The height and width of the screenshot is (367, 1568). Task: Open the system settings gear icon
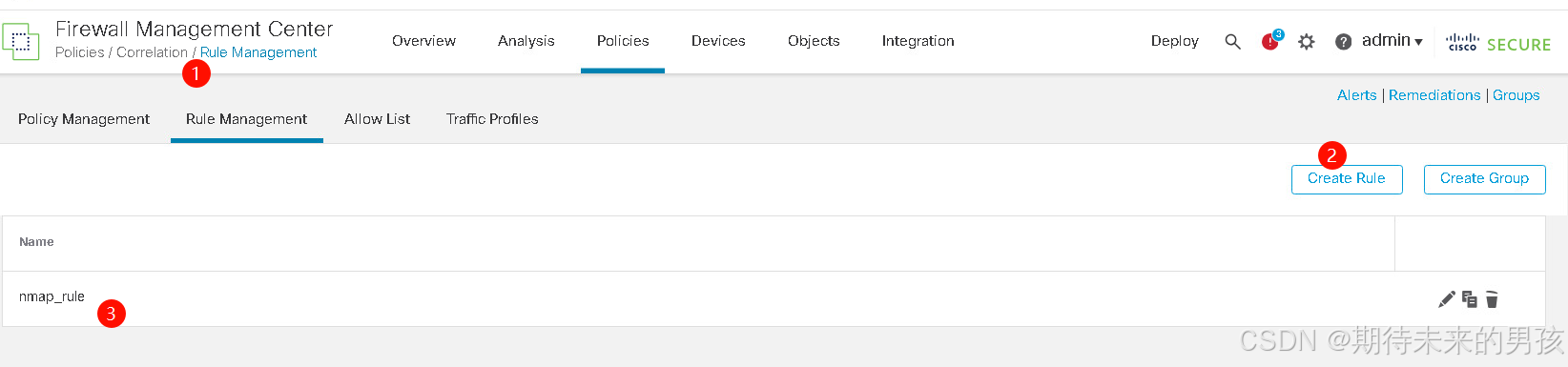[x=1307, y=42]
